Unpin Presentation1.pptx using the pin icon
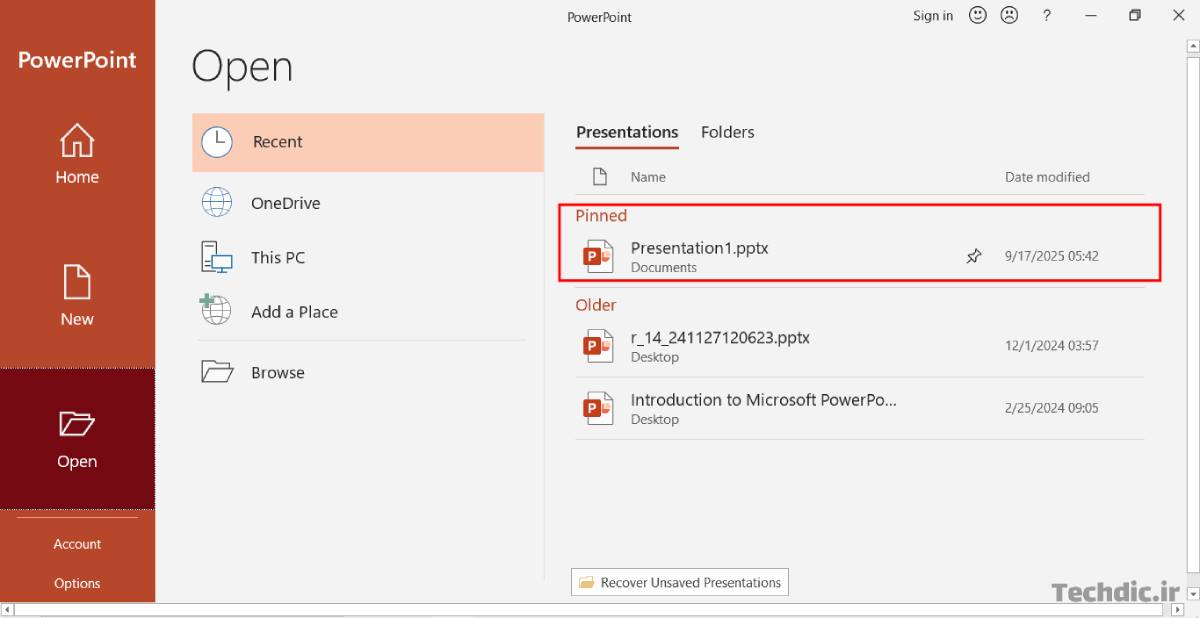Viewport: 1200px width, 618px height. pyautogui.click(x=974, y=256)
